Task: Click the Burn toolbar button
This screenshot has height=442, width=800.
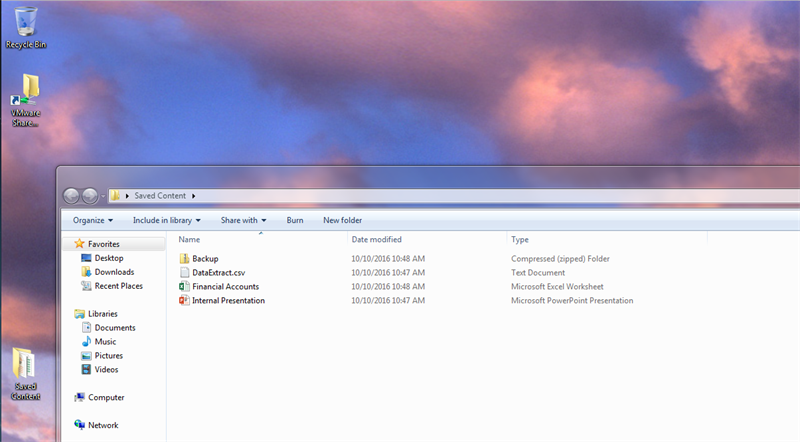Action: [295, 220]
